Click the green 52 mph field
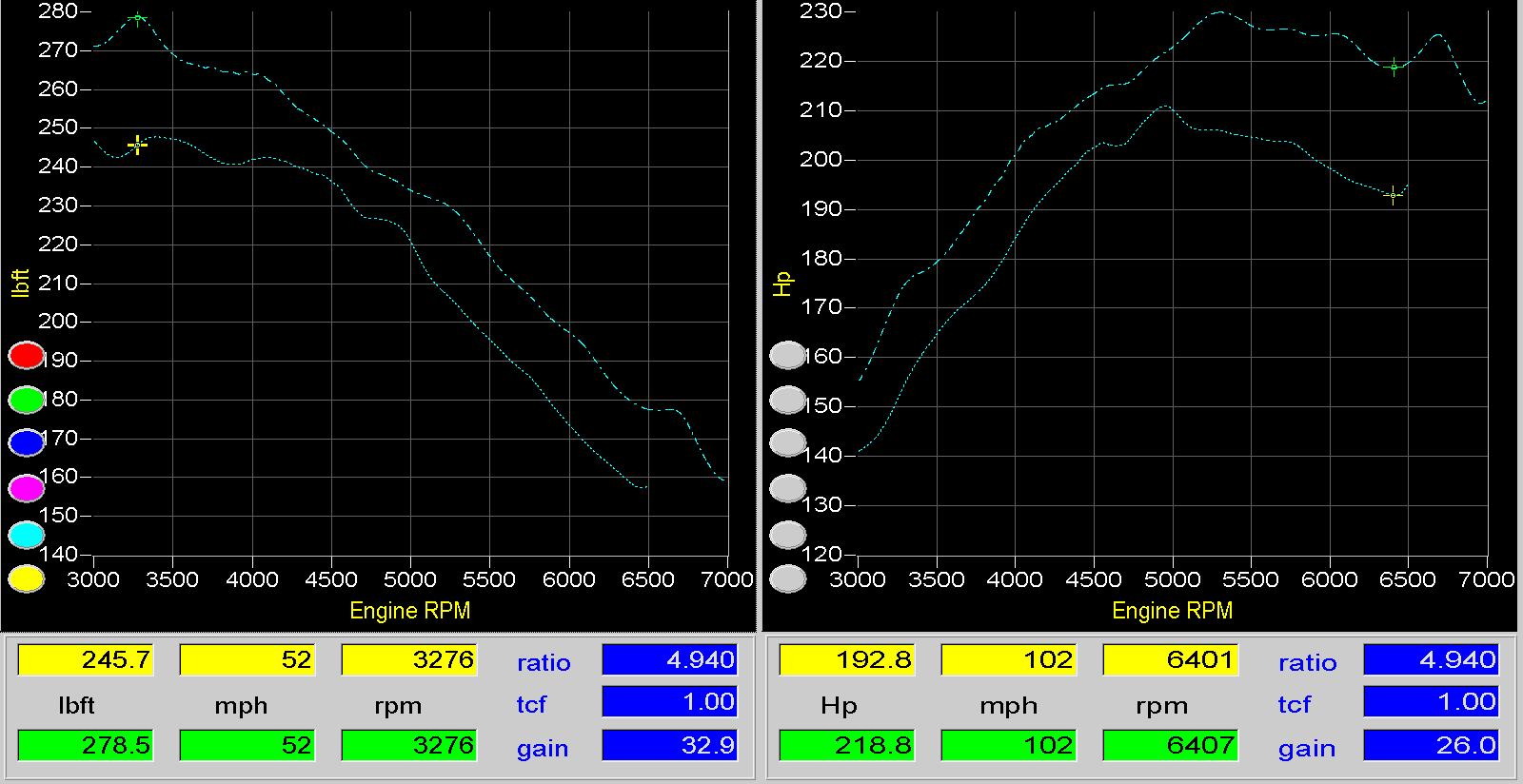The image size is (1523, 784). [x=247, y=745]
